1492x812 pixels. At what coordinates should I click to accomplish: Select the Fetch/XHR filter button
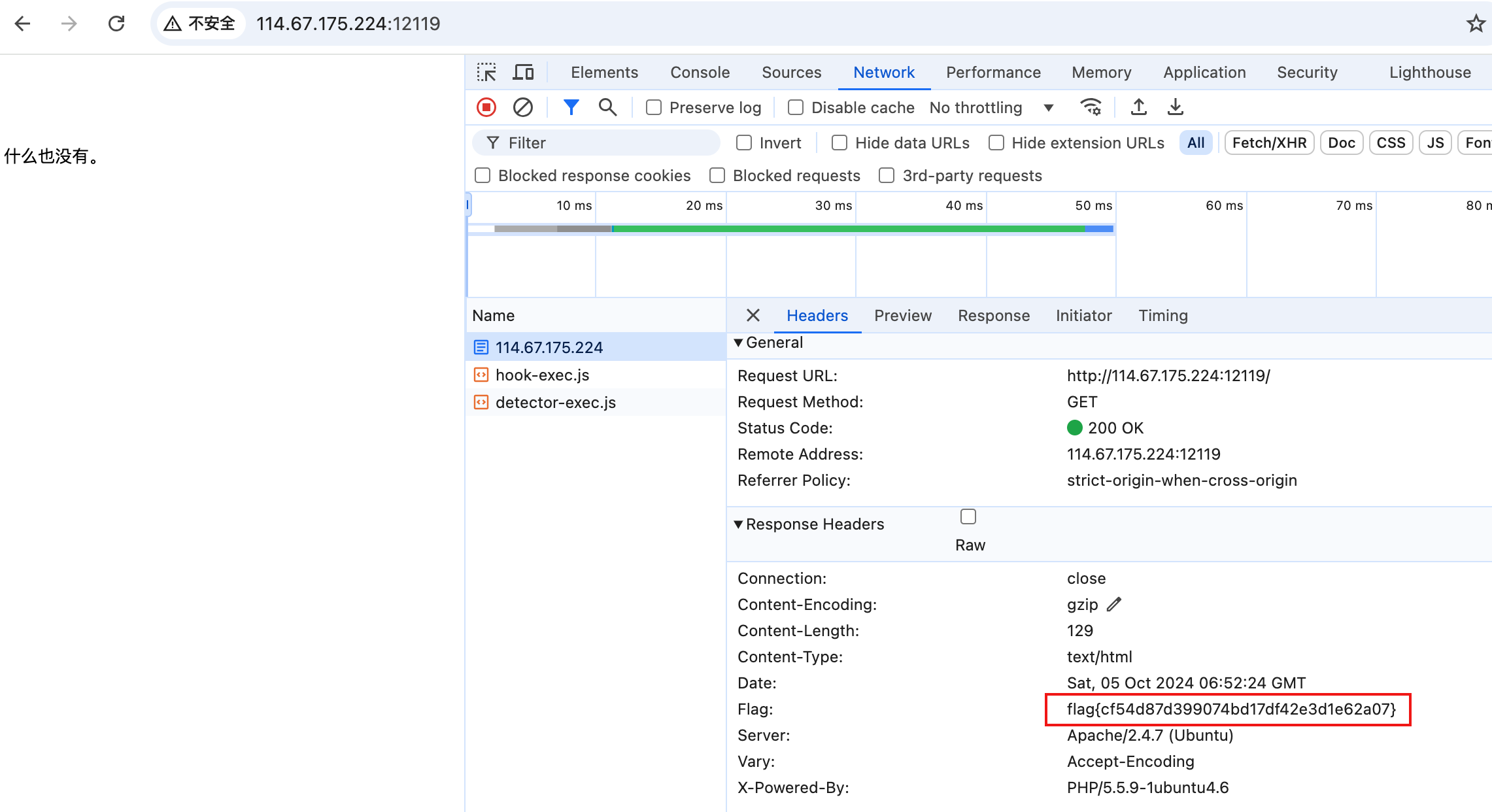coord(1269,143)
